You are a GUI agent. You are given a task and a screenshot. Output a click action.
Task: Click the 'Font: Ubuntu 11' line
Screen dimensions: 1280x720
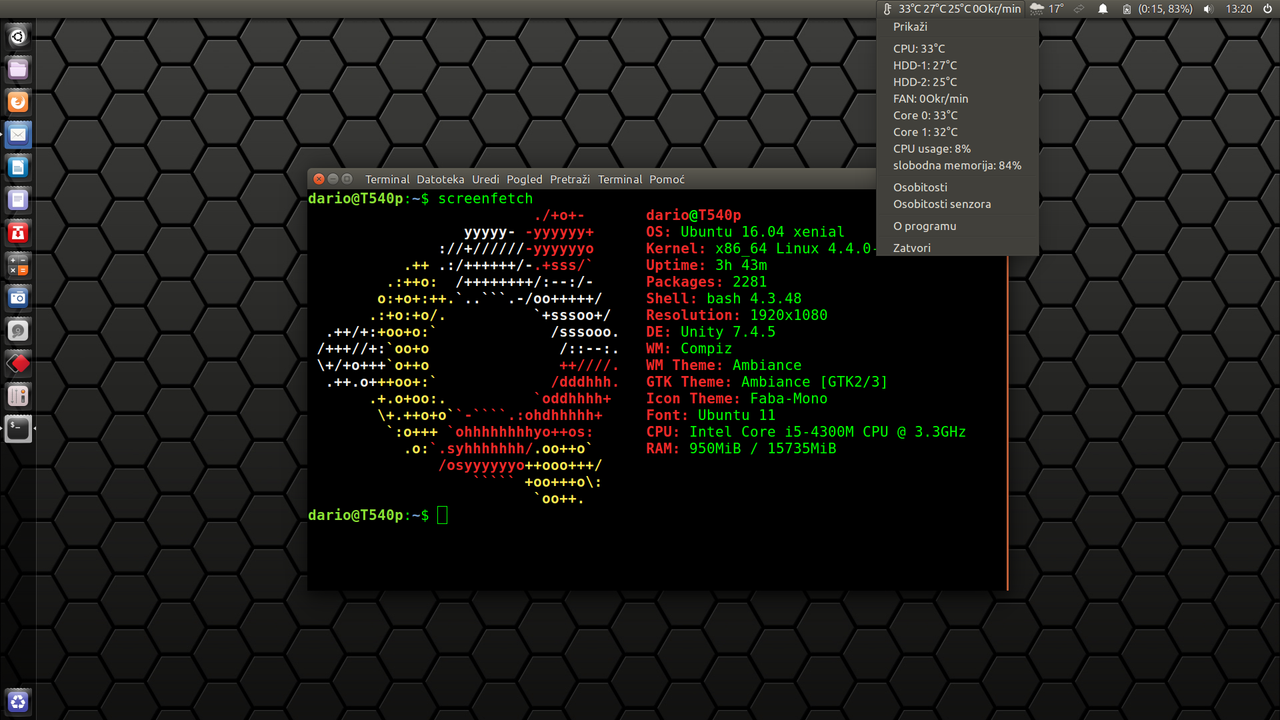click(710, 415)
